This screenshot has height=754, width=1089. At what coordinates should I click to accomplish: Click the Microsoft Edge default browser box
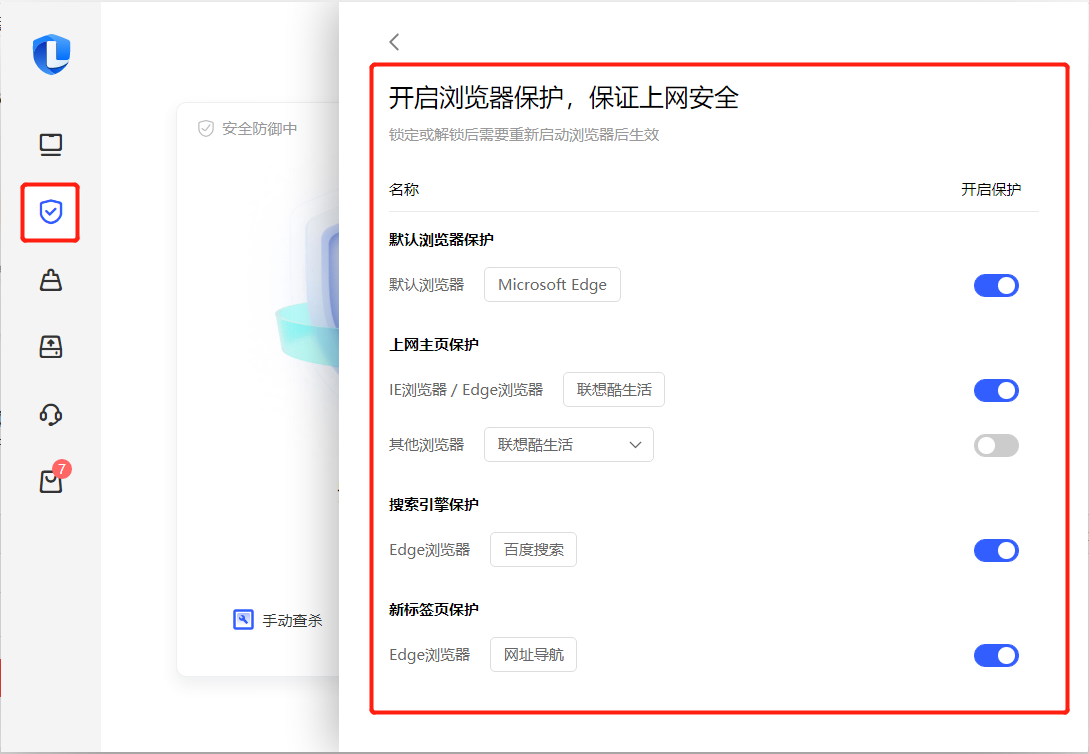[552, 285]
